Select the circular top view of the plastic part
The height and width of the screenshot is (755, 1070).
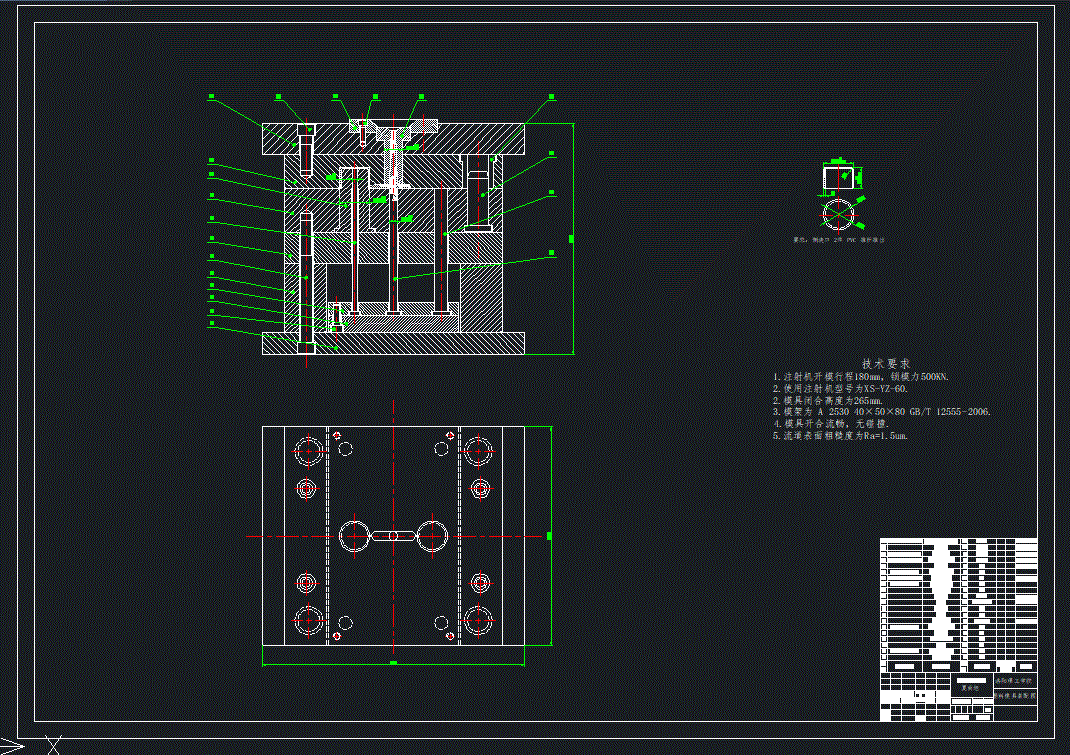[838, 214]
